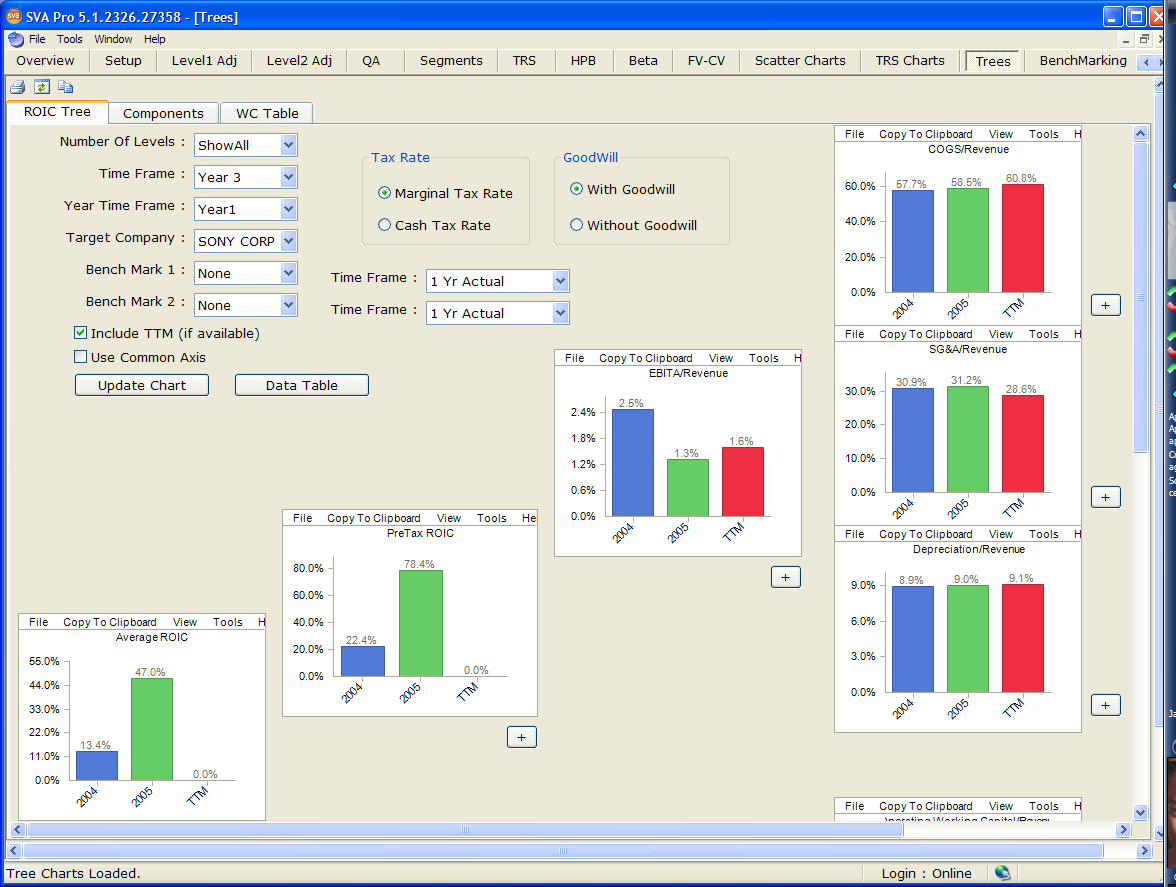Select the Cash Tax Rate radio button
Screen dimensions: 1176x887
[x=385, y=225]
